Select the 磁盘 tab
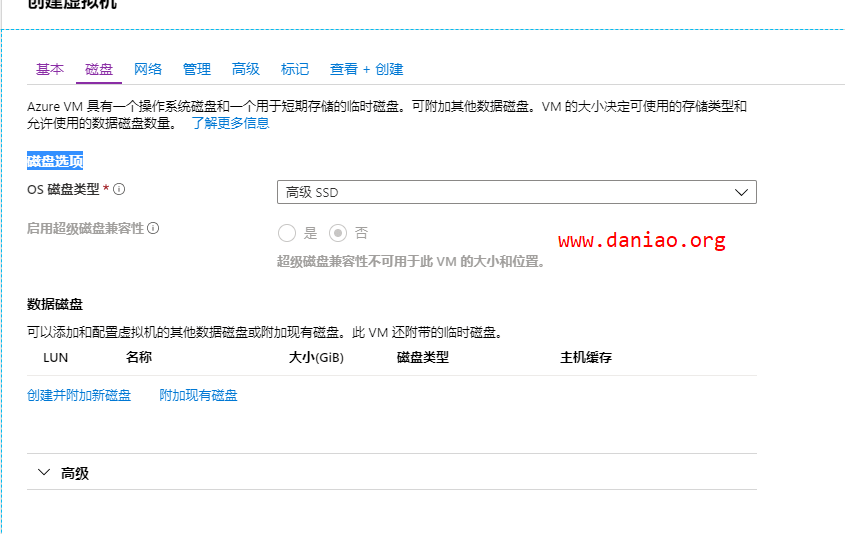 99,69
